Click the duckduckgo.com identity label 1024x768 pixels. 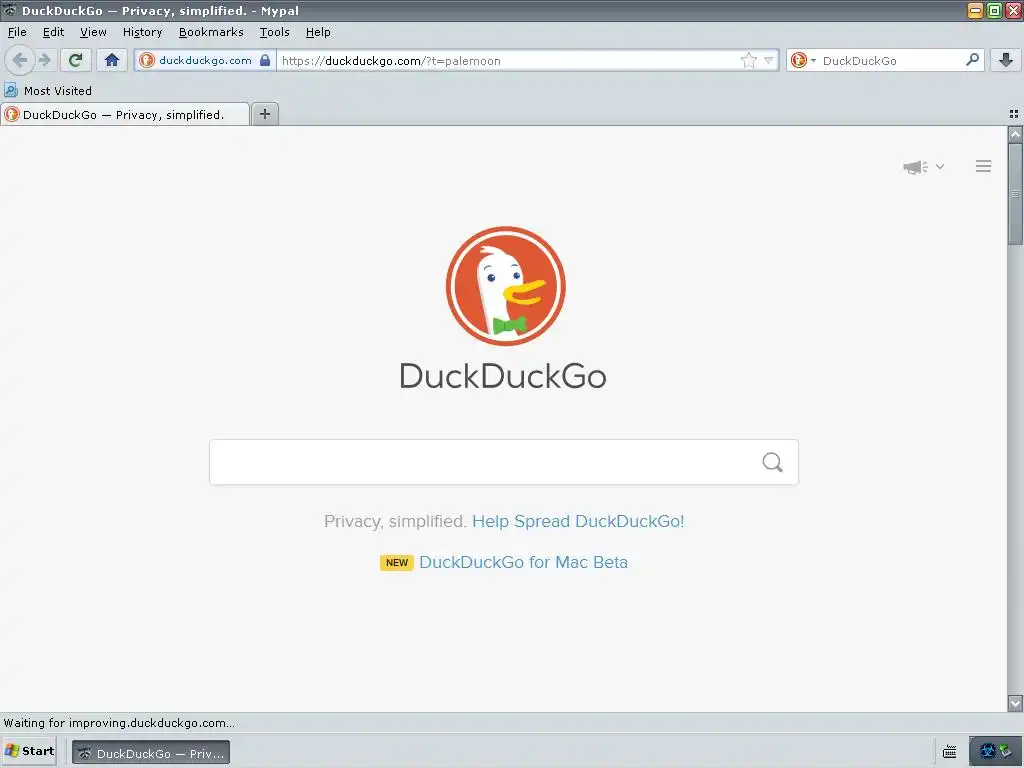205,60
